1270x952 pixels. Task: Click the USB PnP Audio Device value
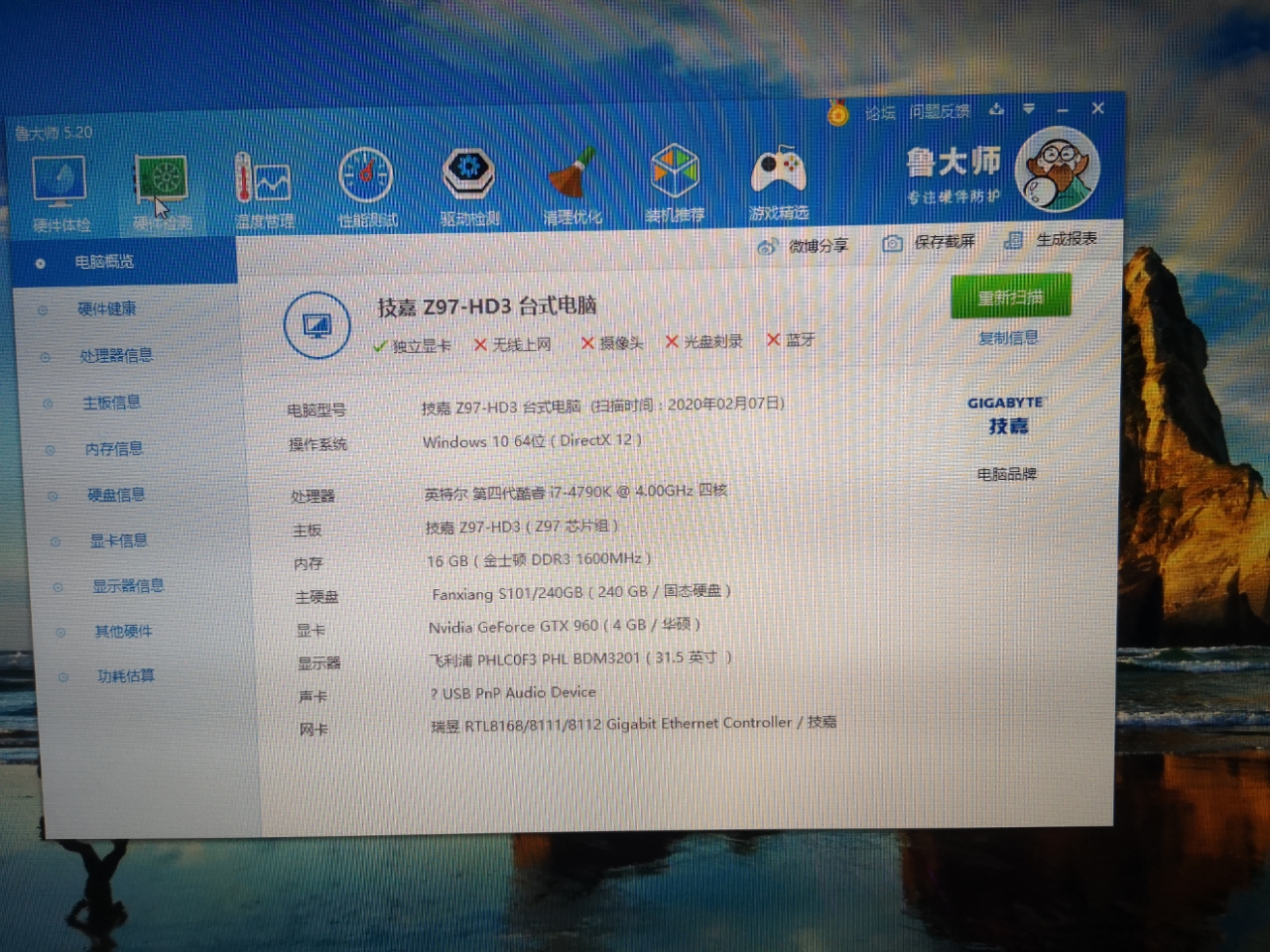coord(513,692)
